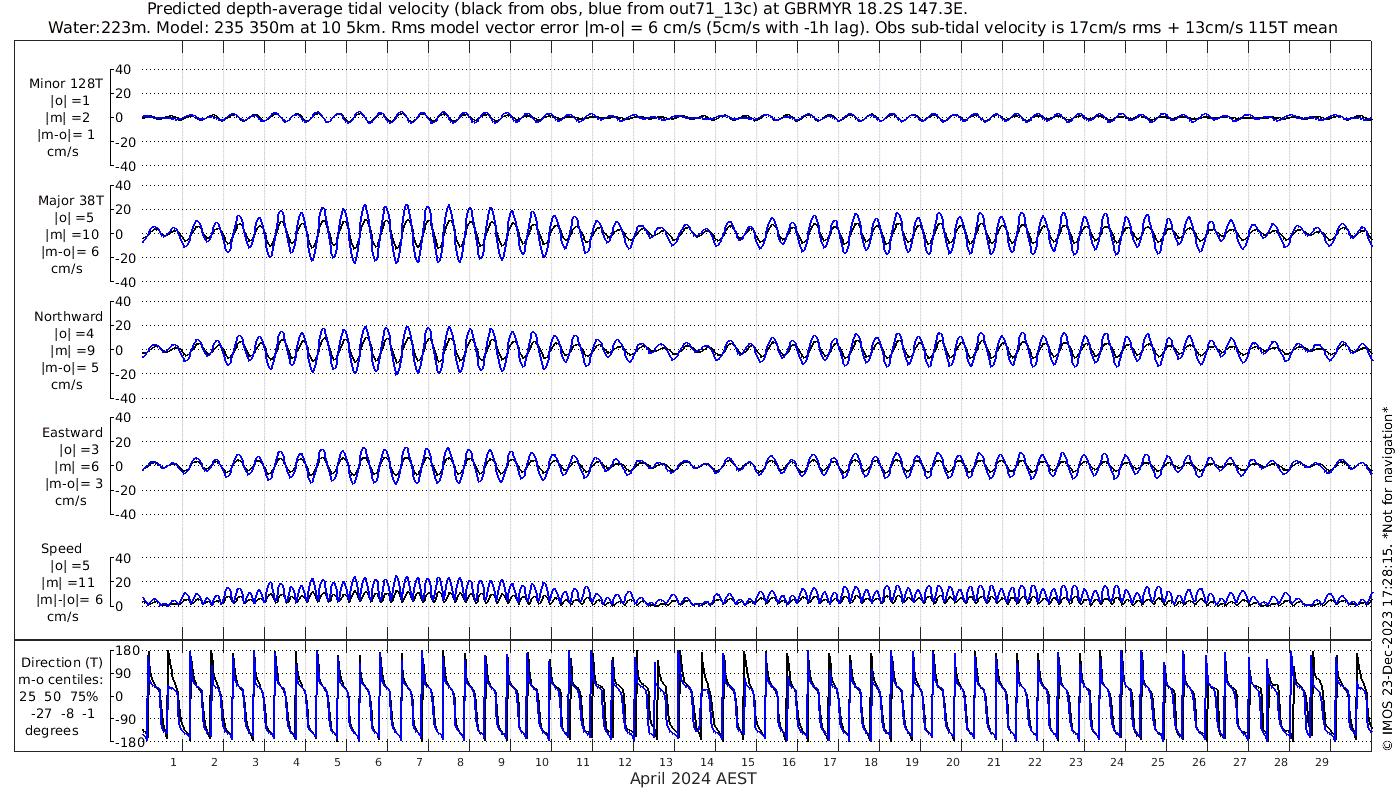
Task: Click the date tick '10' on x-axis
Action: [x=542, y=762]
